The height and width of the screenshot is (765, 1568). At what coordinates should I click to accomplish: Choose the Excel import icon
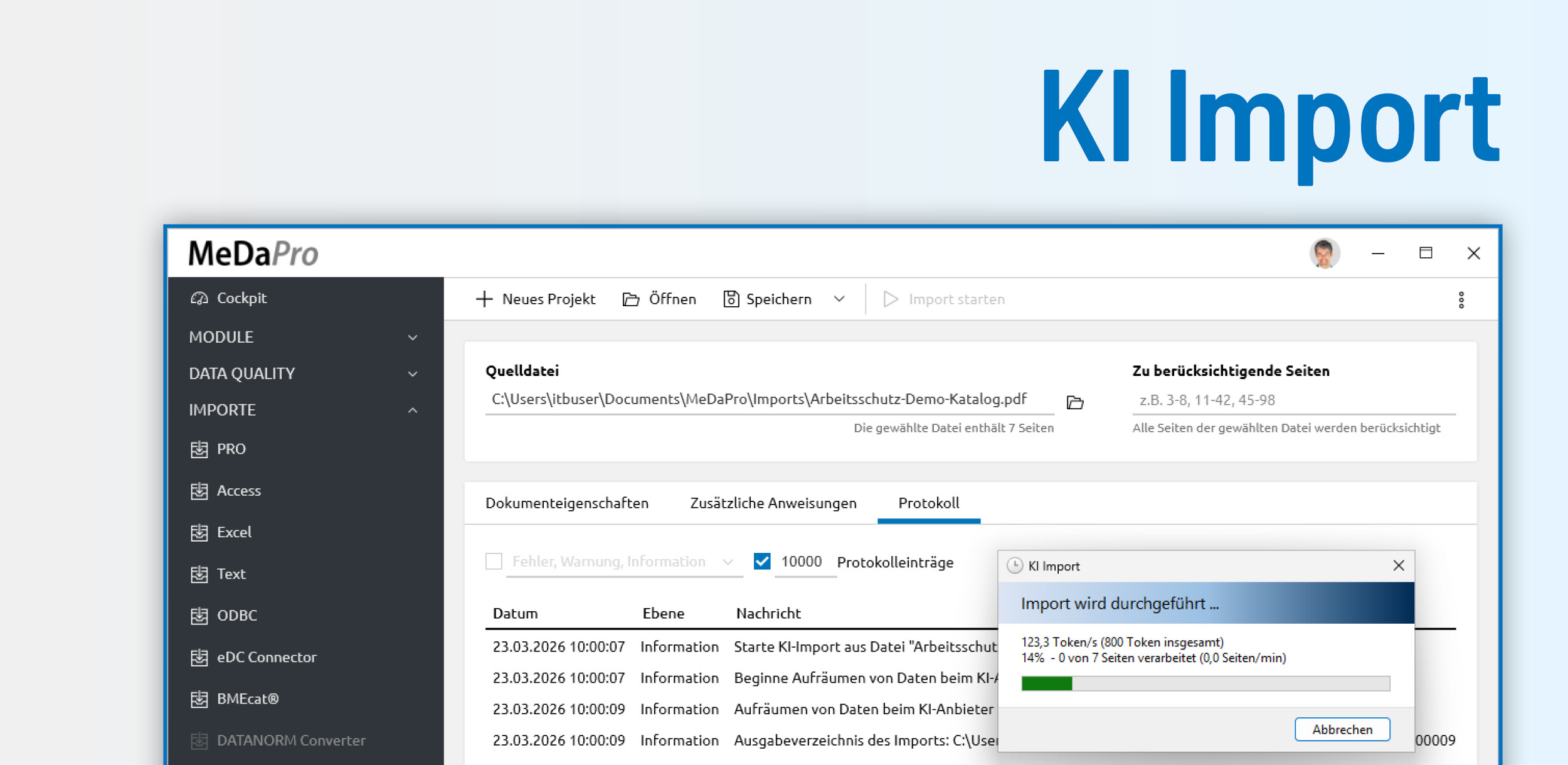point(199,533)
